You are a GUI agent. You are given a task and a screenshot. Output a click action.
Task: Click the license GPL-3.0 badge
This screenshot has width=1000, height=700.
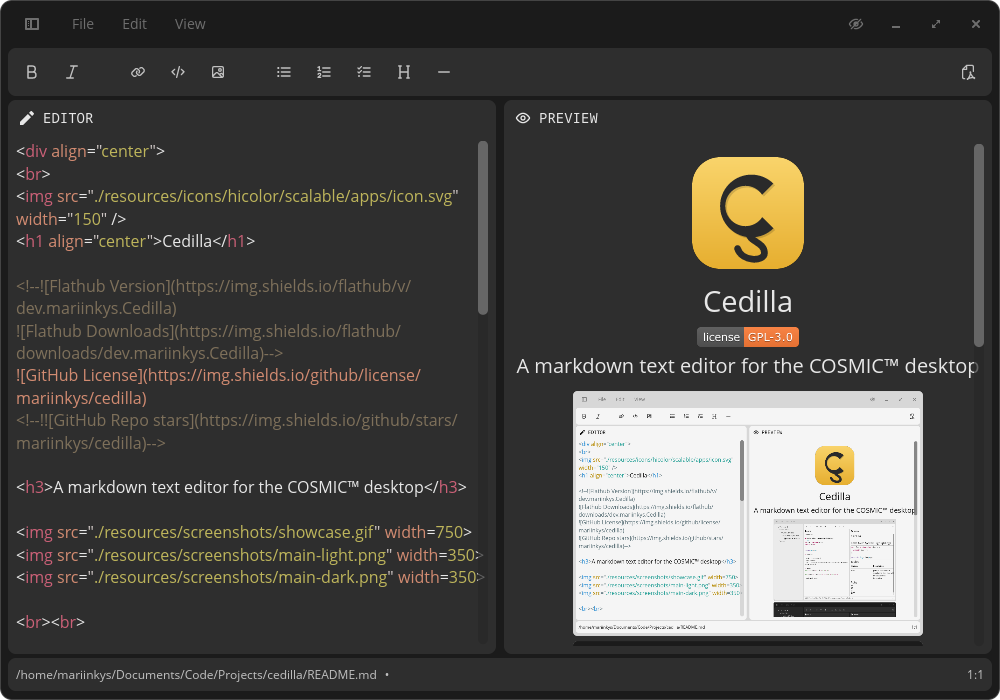coord(747,337)
